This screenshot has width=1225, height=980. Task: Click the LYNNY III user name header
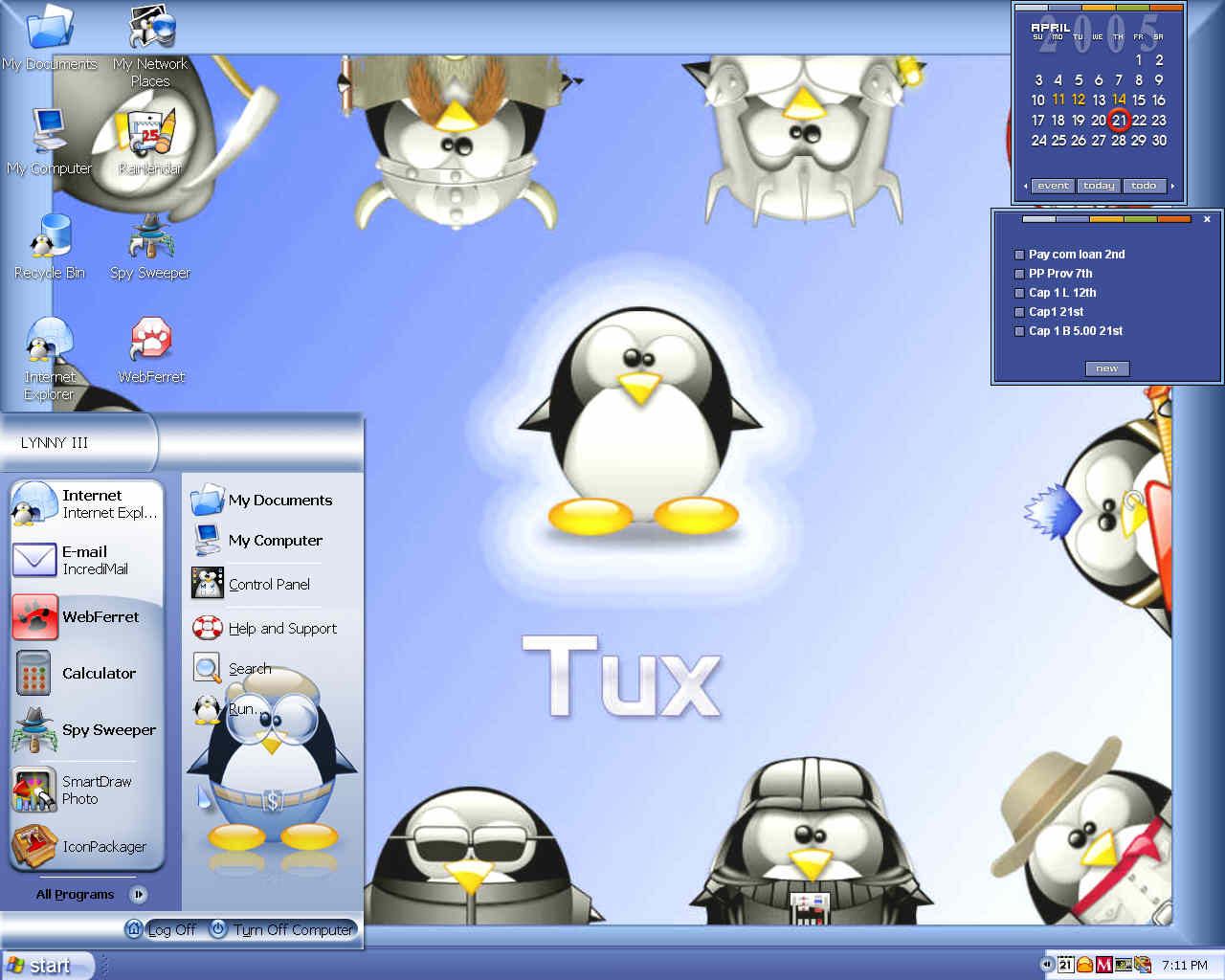55,443
